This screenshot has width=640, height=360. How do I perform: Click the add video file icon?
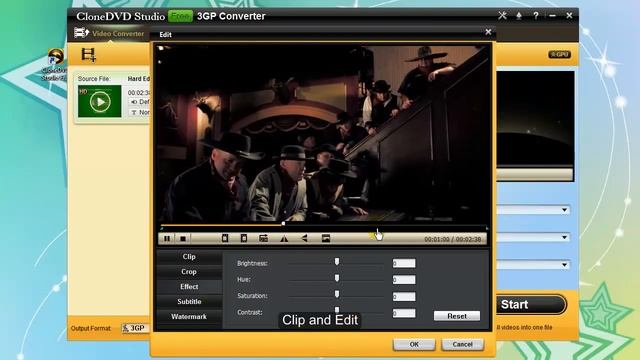tap(88, 55)
